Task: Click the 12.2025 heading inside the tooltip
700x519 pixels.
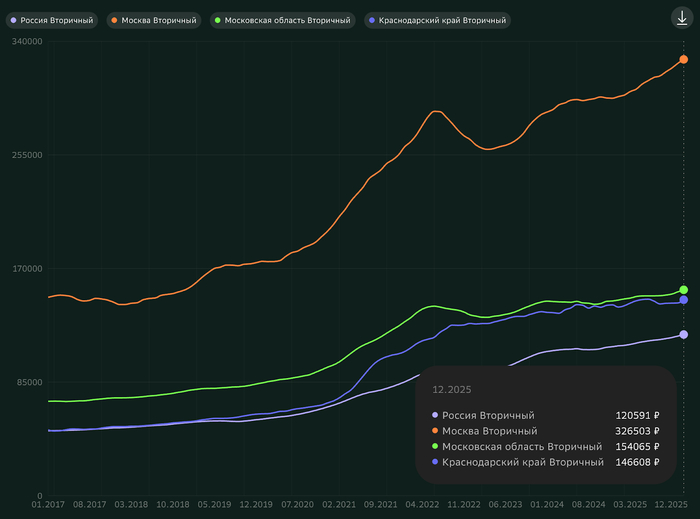Action: click(451, 389)
